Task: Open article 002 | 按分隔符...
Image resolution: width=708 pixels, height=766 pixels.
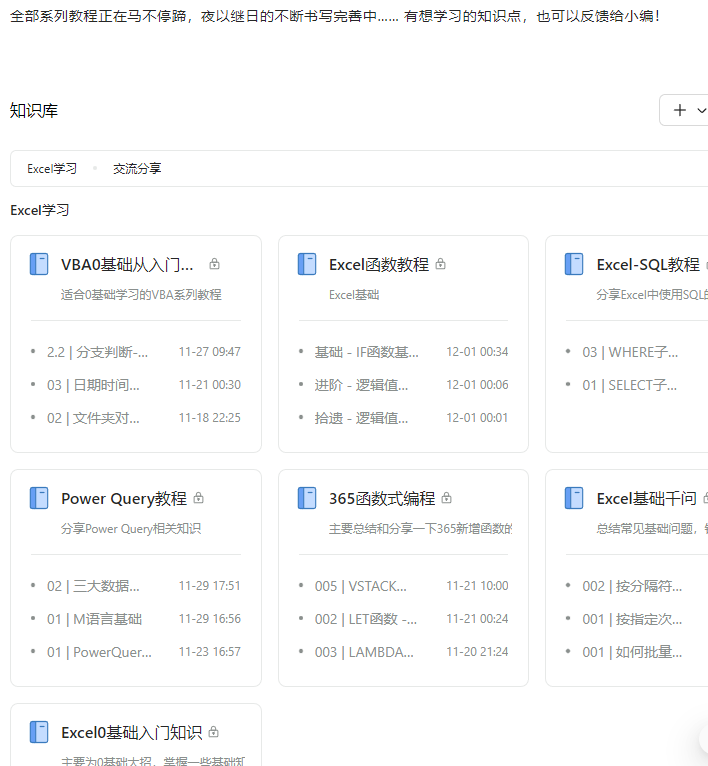Action: click(632, 586)
